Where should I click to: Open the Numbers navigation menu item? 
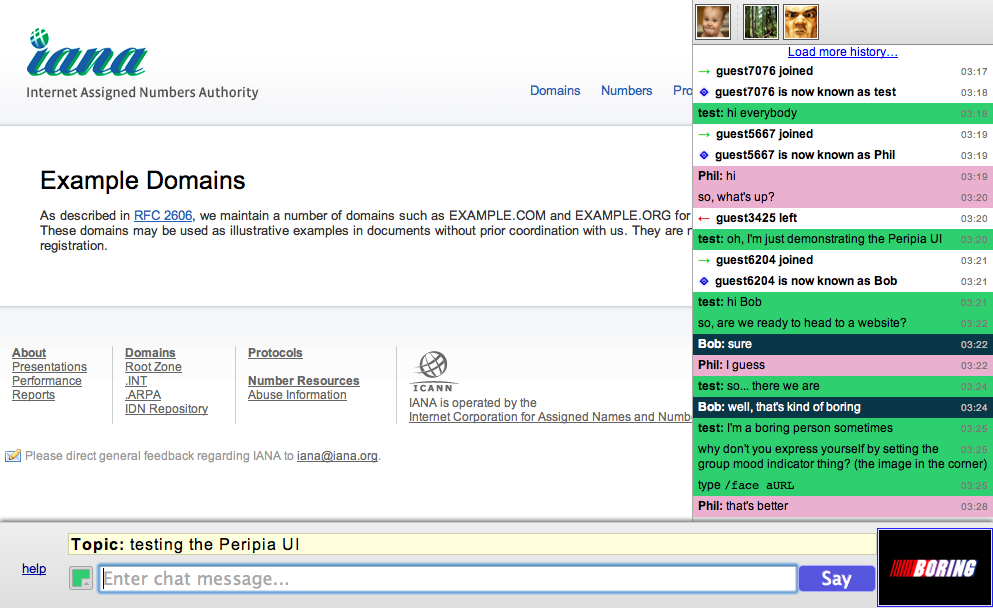coord(626,91)
